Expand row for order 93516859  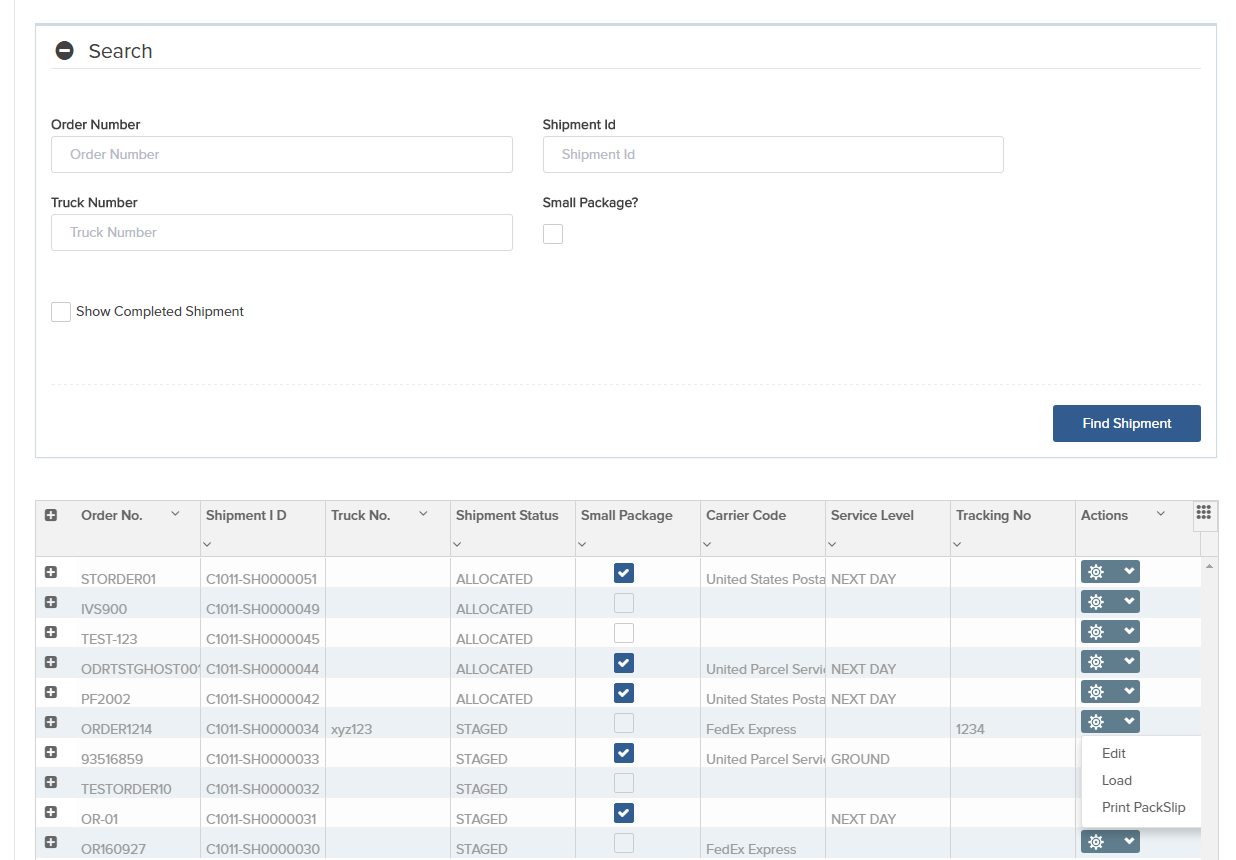[x=51, y=753]
